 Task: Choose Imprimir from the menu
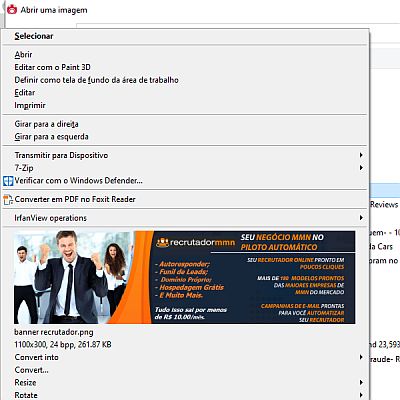coord(30,105)
